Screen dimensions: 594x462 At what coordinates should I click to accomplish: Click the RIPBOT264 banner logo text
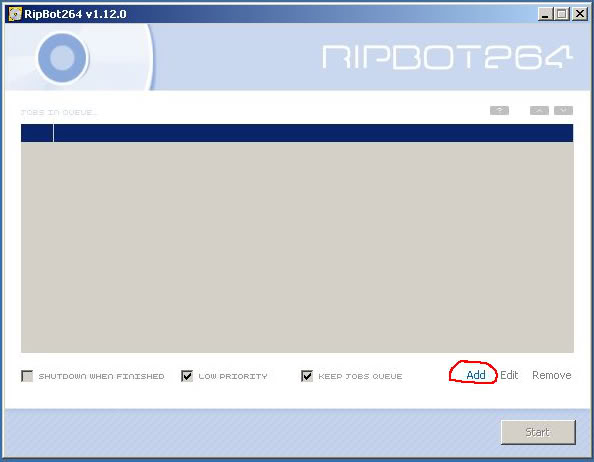447,57
